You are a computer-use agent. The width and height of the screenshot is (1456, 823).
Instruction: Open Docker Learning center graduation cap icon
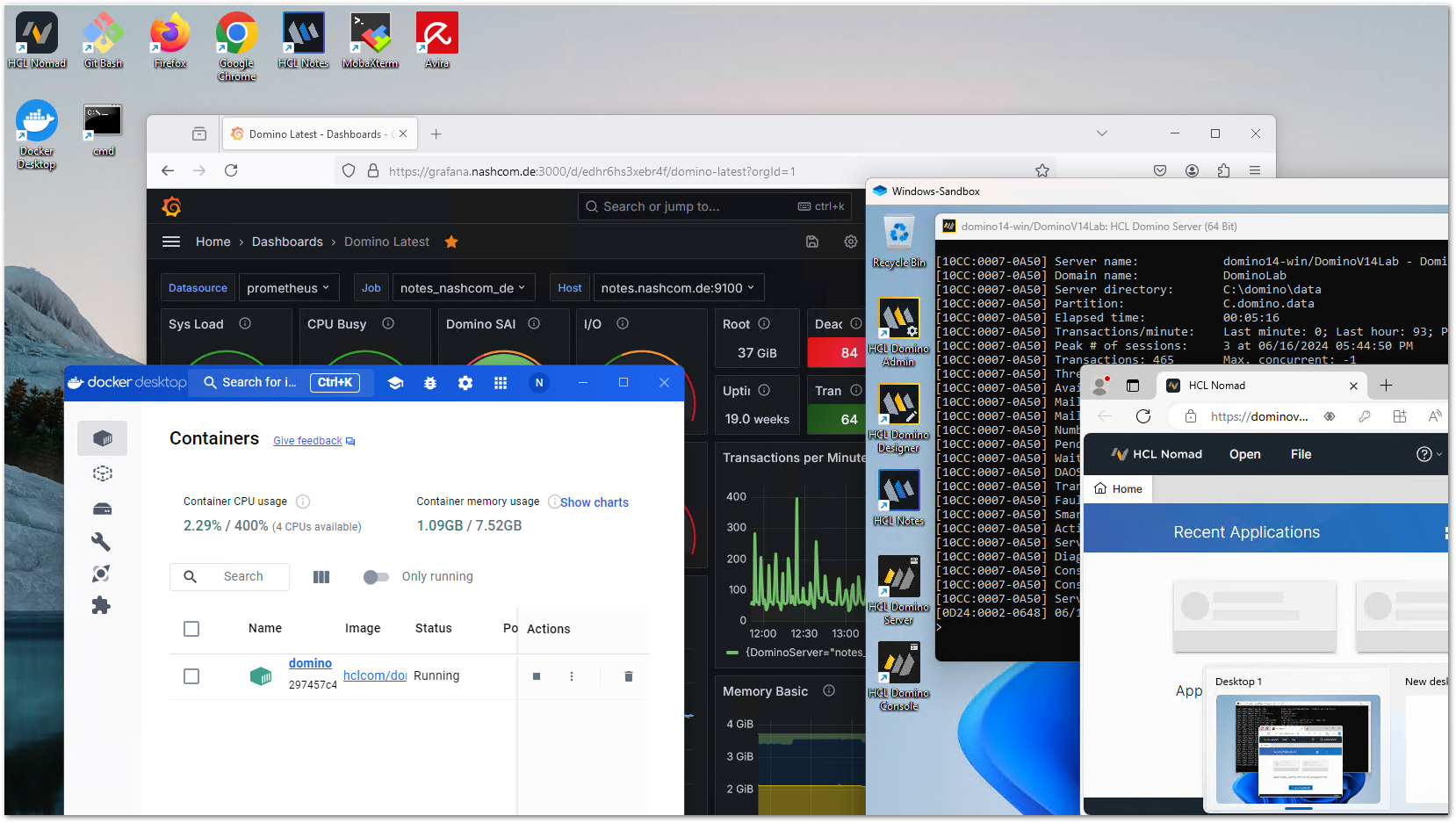395,383
